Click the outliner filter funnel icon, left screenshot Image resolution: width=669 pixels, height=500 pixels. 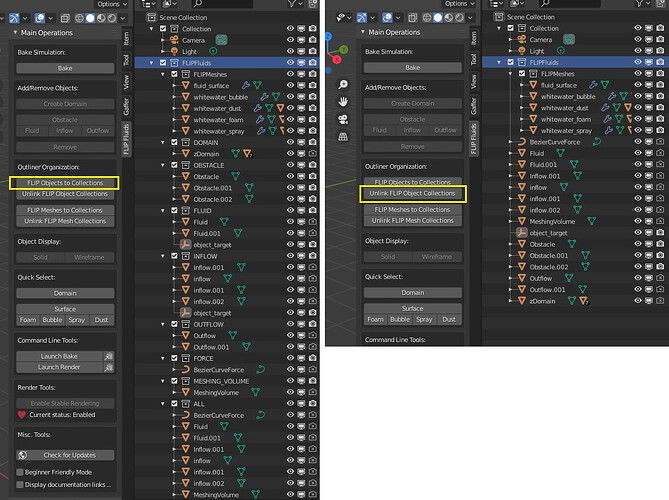click(x=291, y=4)
